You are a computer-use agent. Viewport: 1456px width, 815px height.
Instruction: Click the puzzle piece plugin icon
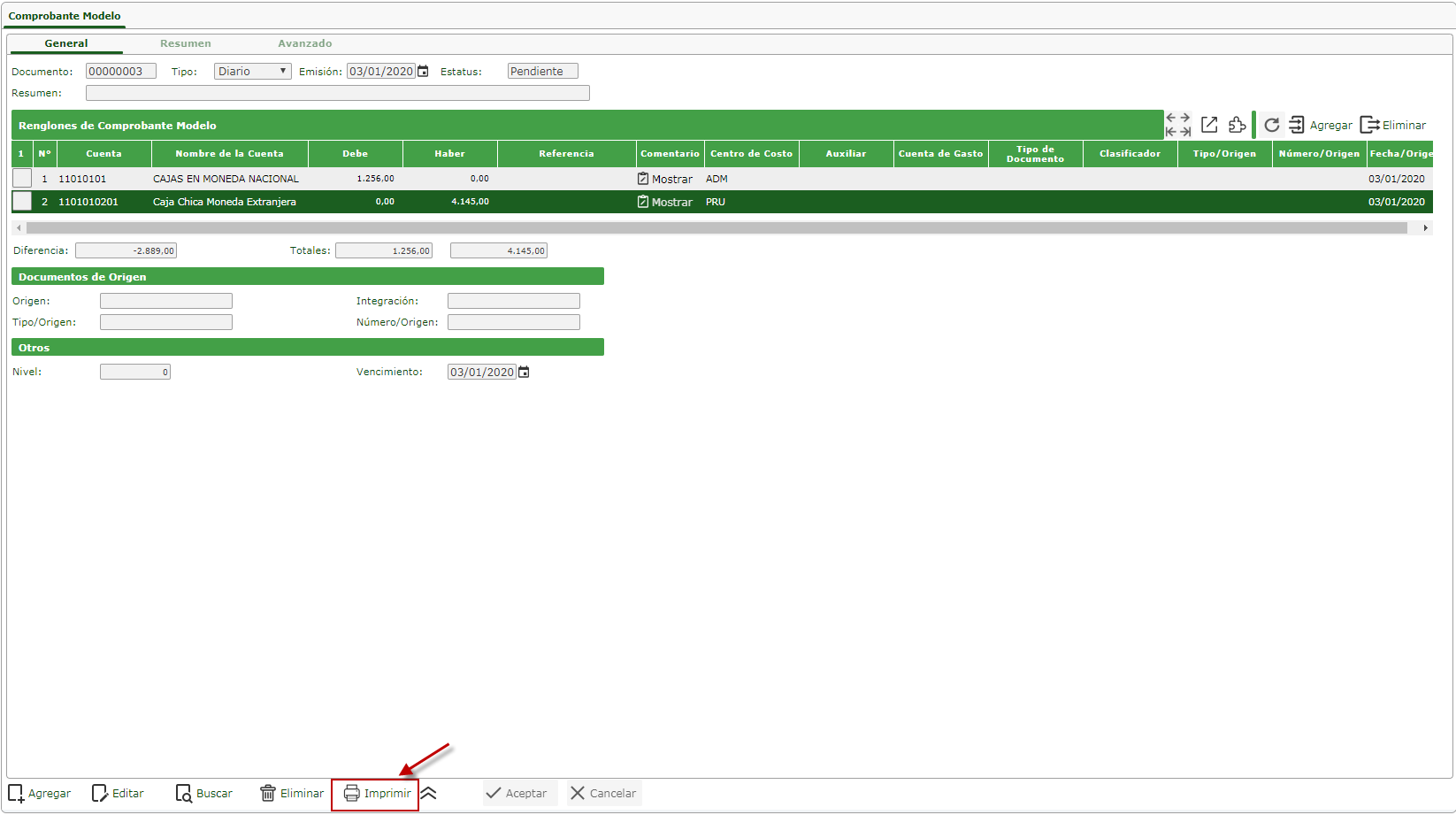(1237, 125)
